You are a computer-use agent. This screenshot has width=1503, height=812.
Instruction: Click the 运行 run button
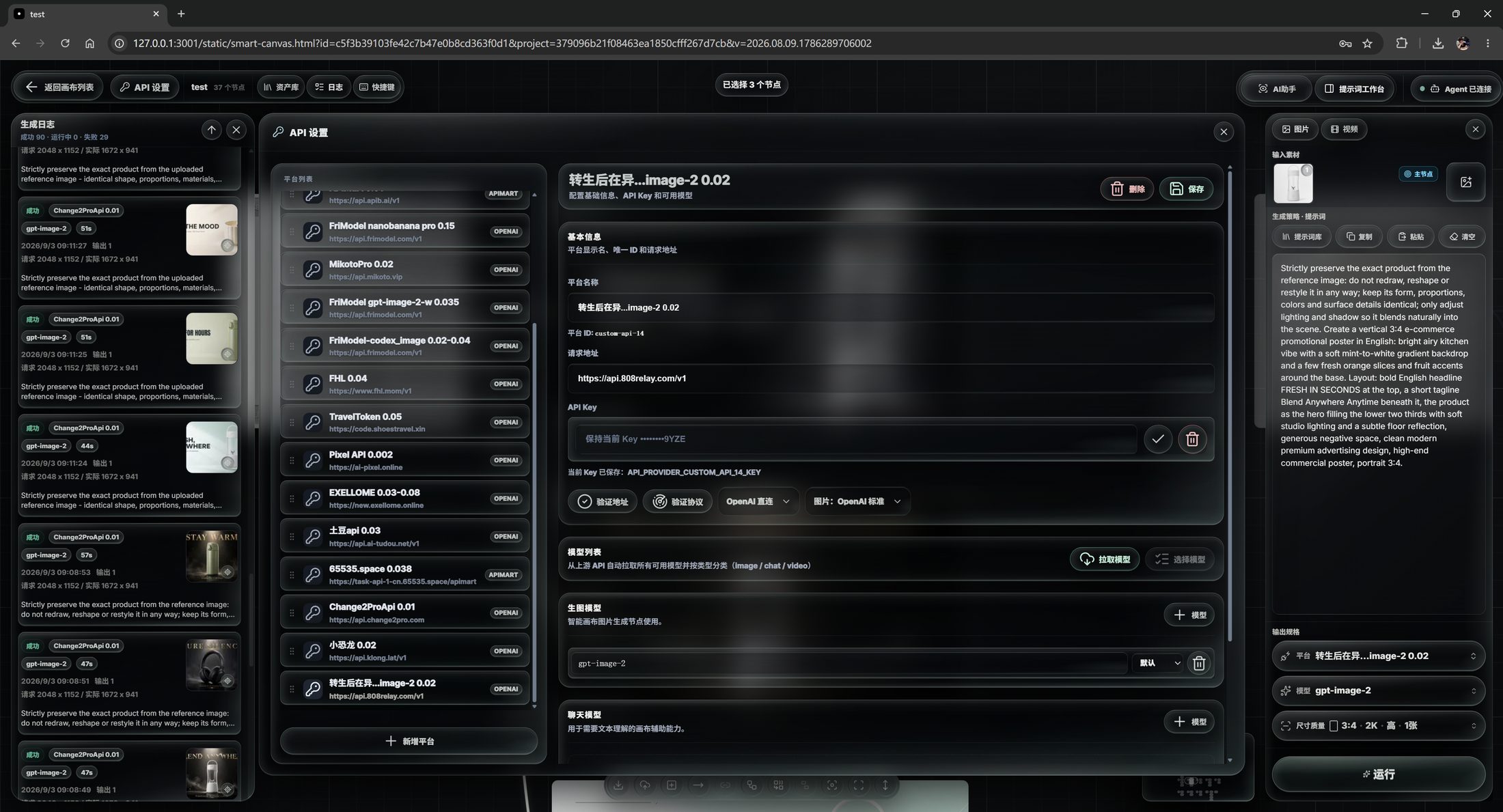click(x=1378, y=774)
